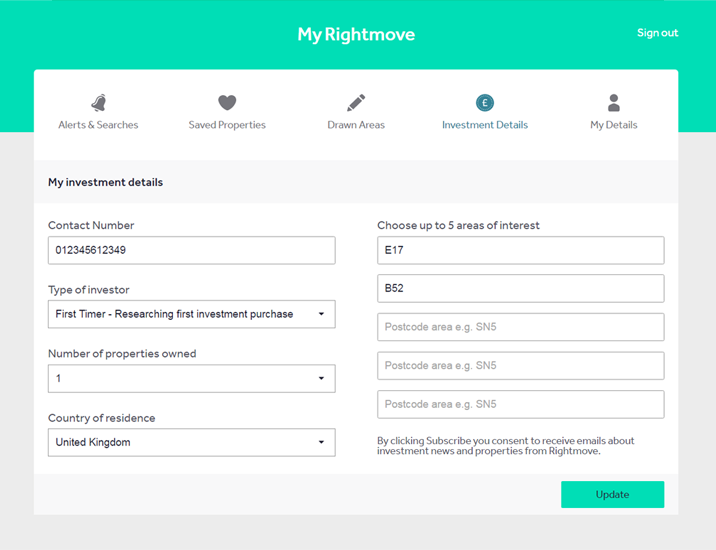Select the Drawn Areas tab label
The image size is (716, 550).
coord(356,125)
